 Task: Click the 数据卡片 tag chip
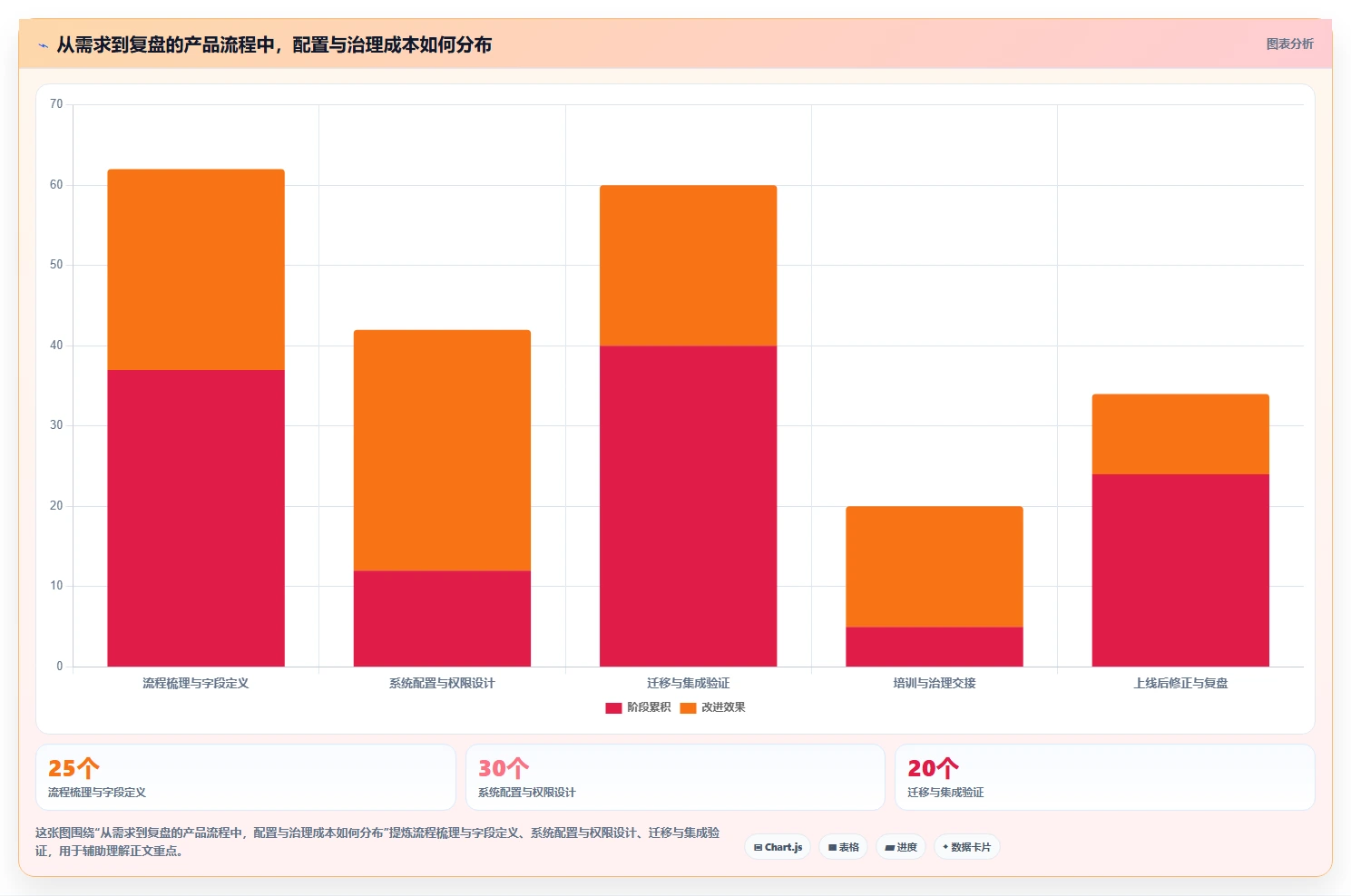[x=966, y=847]
